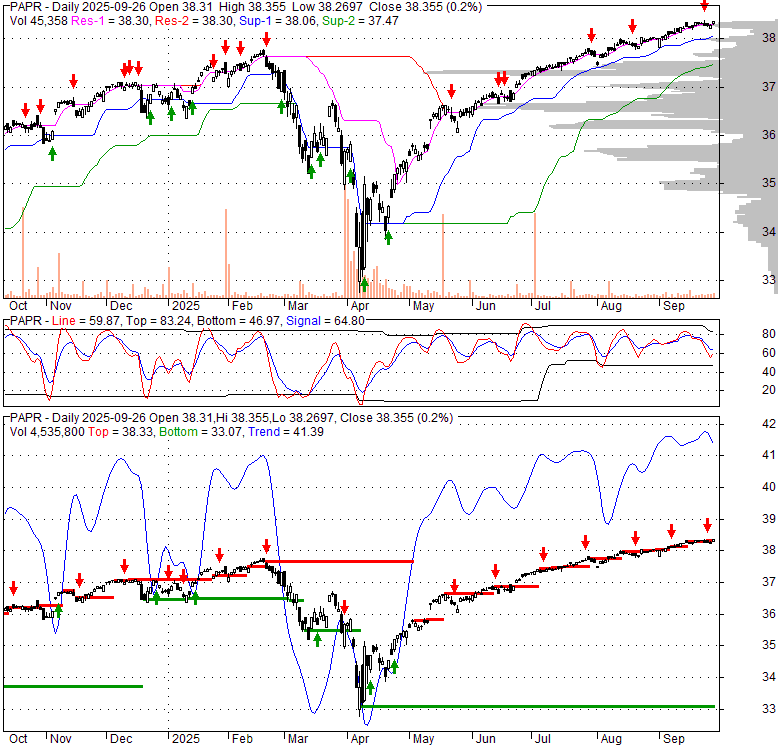
Task: Click the Signal = 64.80 indicator label
Action: click(325, 321)
